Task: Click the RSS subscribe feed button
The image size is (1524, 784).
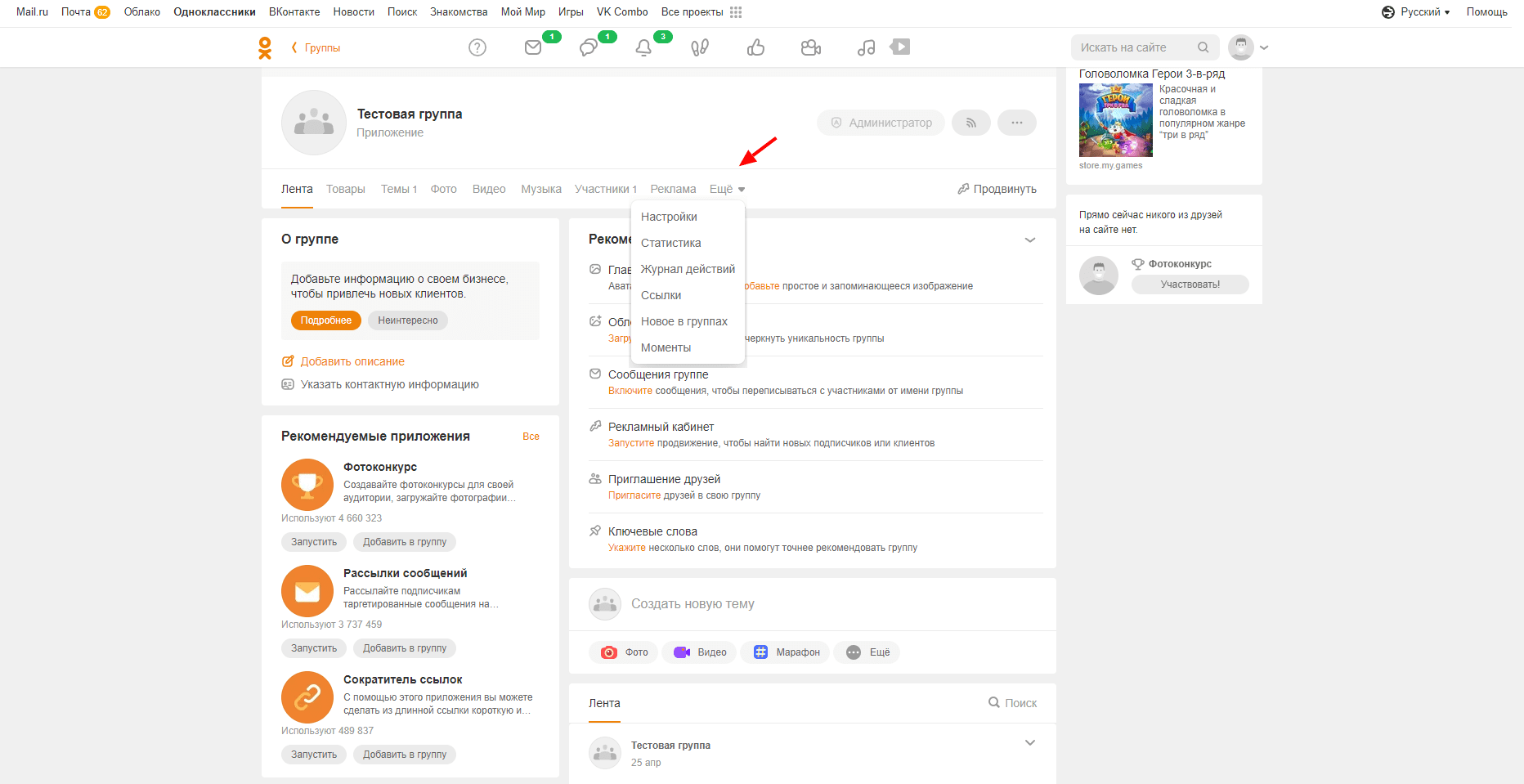Action: pos(970,123)
